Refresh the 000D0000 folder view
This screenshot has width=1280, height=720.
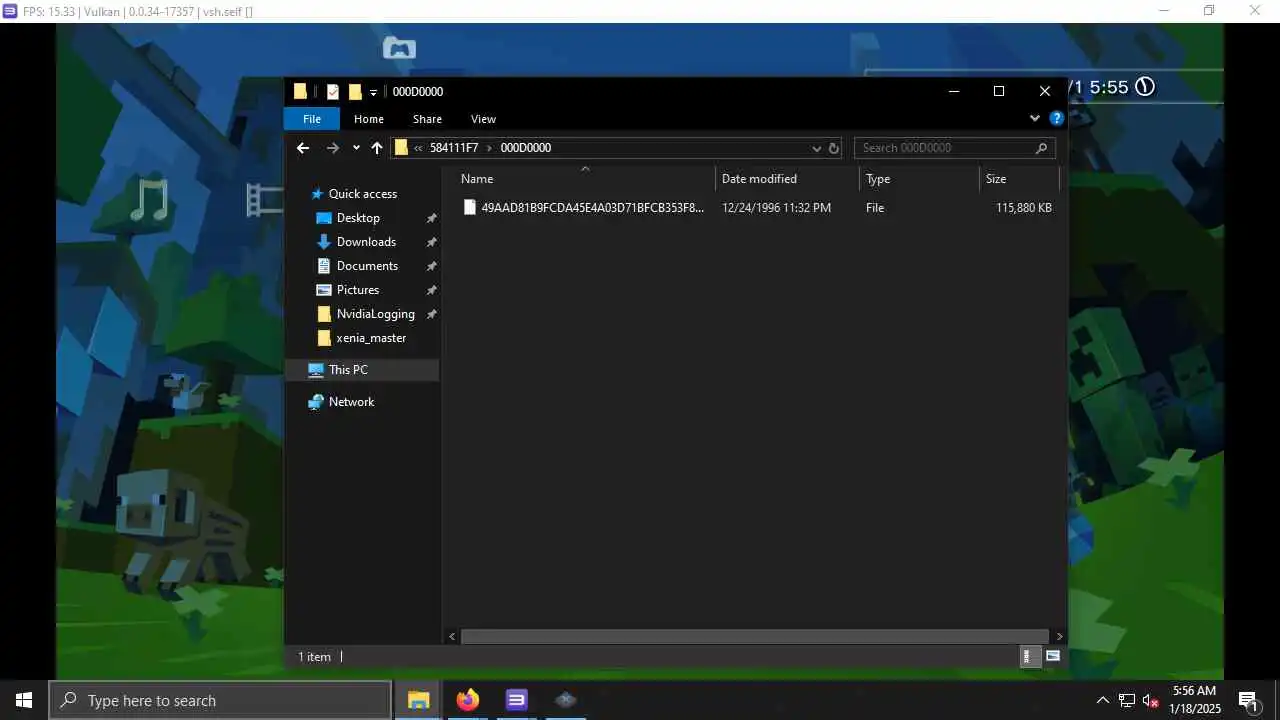pos(834,148)
